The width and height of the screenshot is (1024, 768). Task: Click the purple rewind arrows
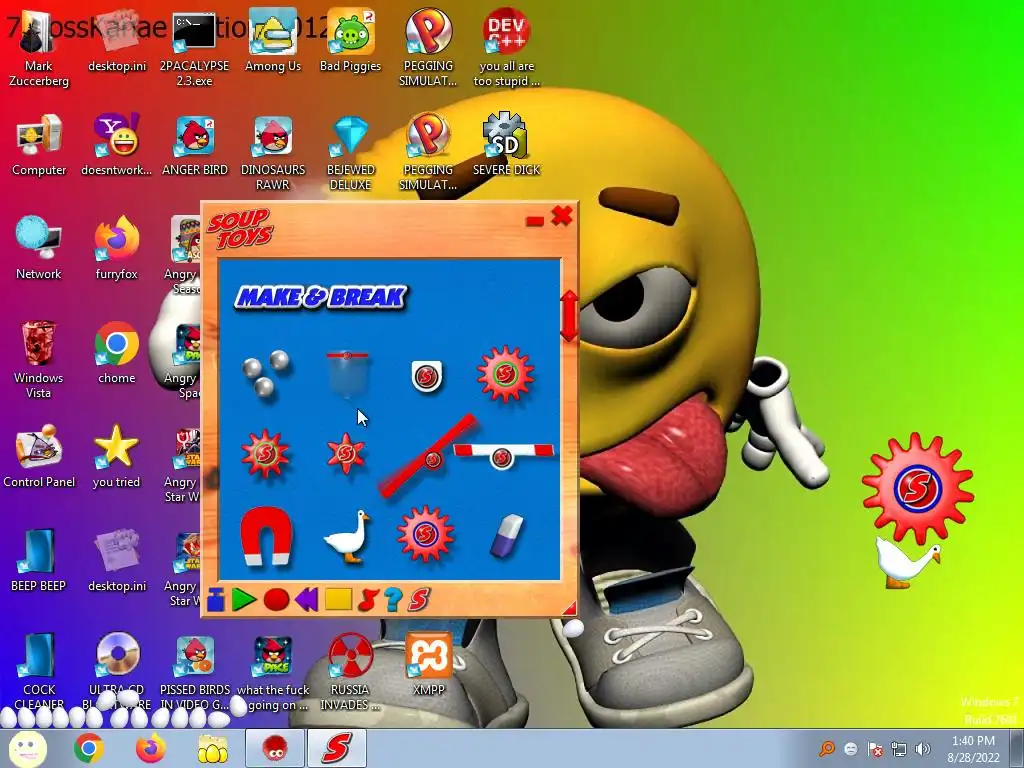point(307,599)
